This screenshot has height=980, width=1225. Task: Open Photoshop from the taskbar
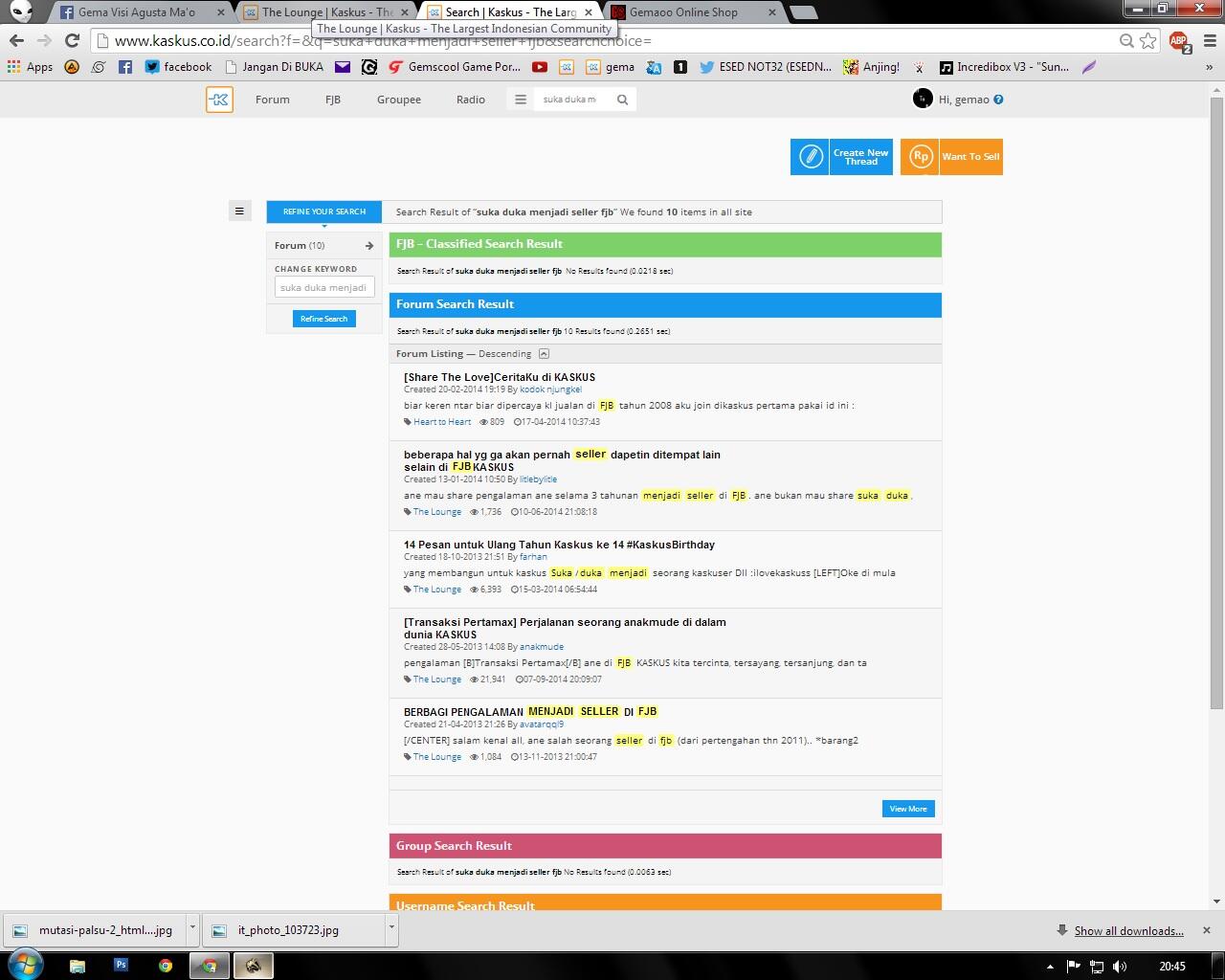(121, 965)
